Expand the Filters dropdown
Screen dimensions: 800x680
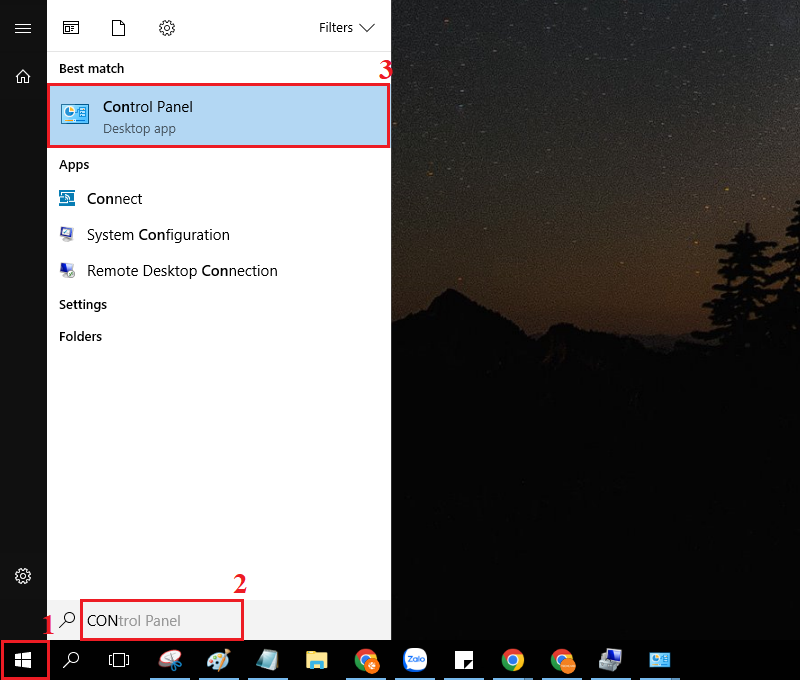point(346,28)
